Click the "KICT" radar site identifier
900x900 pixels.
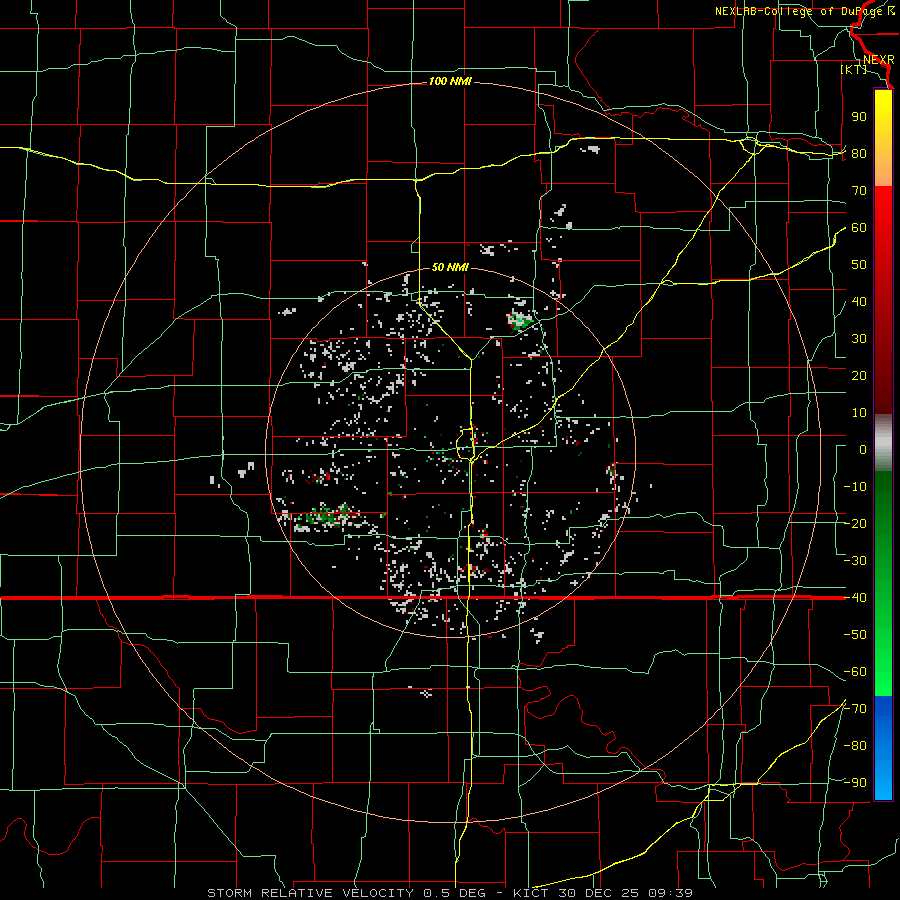pyautogui.click(x=531, y=893)
